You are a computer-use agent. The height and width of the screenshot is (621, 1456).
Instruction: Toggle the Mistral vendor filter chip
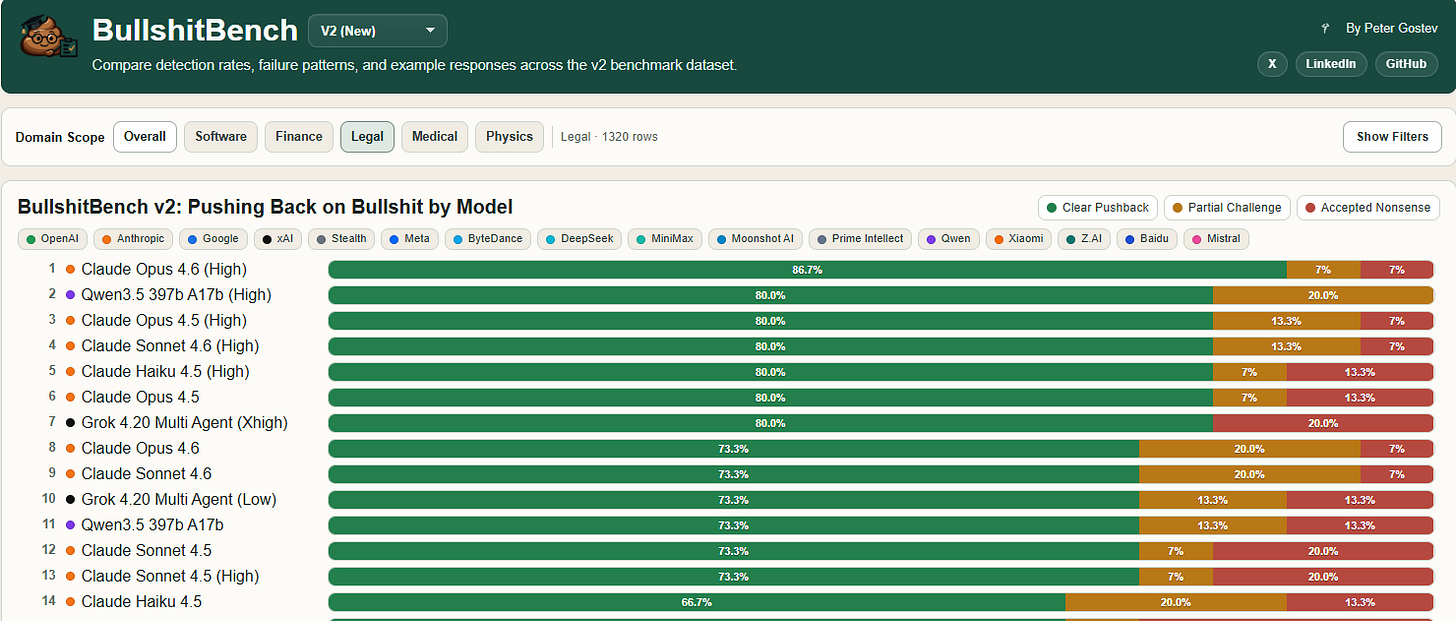(1216, 238)
